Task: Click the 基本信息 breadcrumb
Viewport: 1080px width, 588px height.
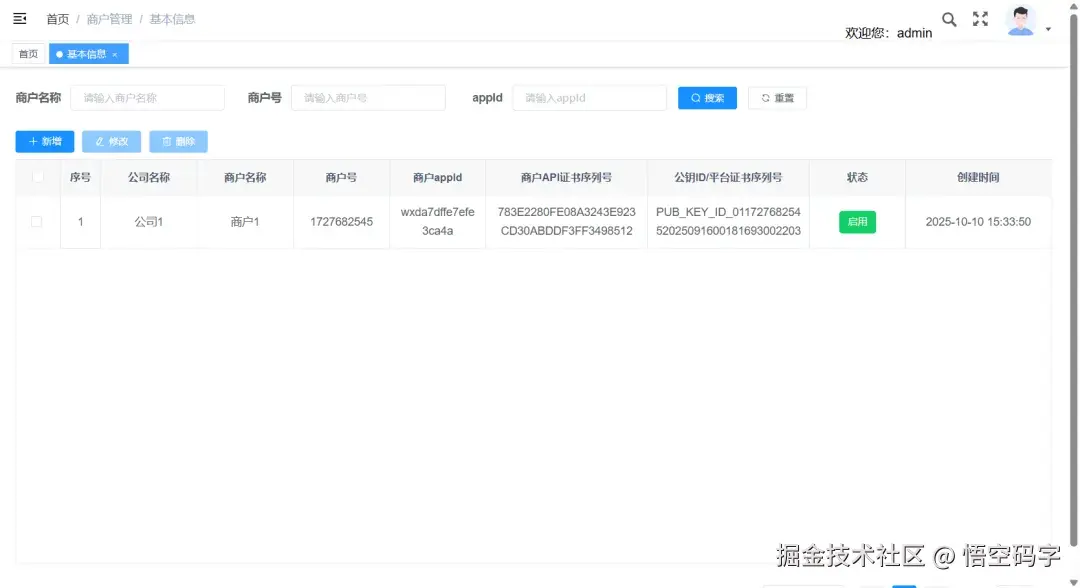Action: tap(172, 19)
